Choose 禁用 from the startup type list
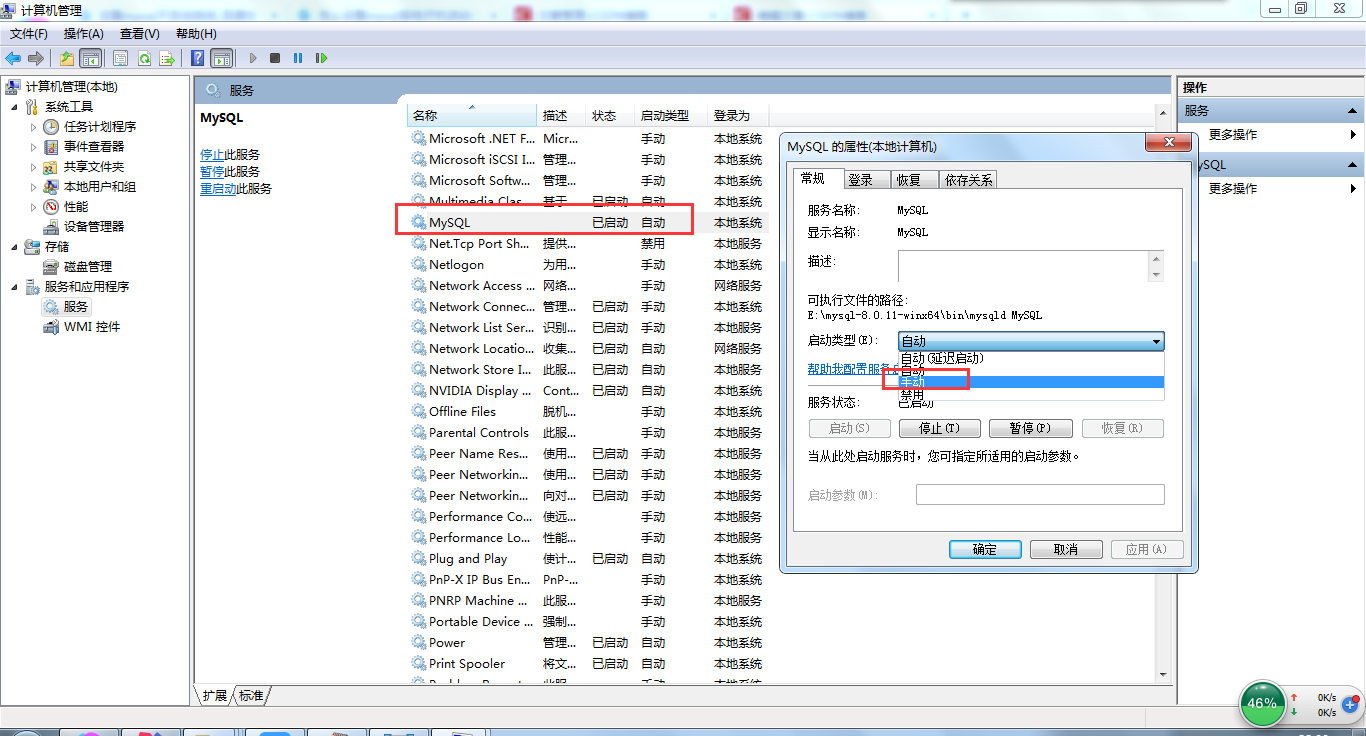This screenshot has width=1366, height=736. pyautogui.click(x=1031, y=394)
